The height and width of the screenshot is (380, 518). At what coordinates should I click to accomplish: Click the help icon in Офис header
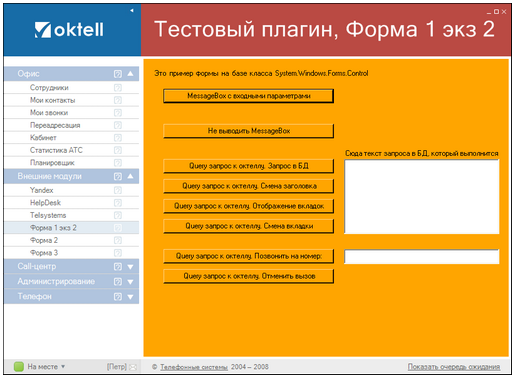point(118,74)
